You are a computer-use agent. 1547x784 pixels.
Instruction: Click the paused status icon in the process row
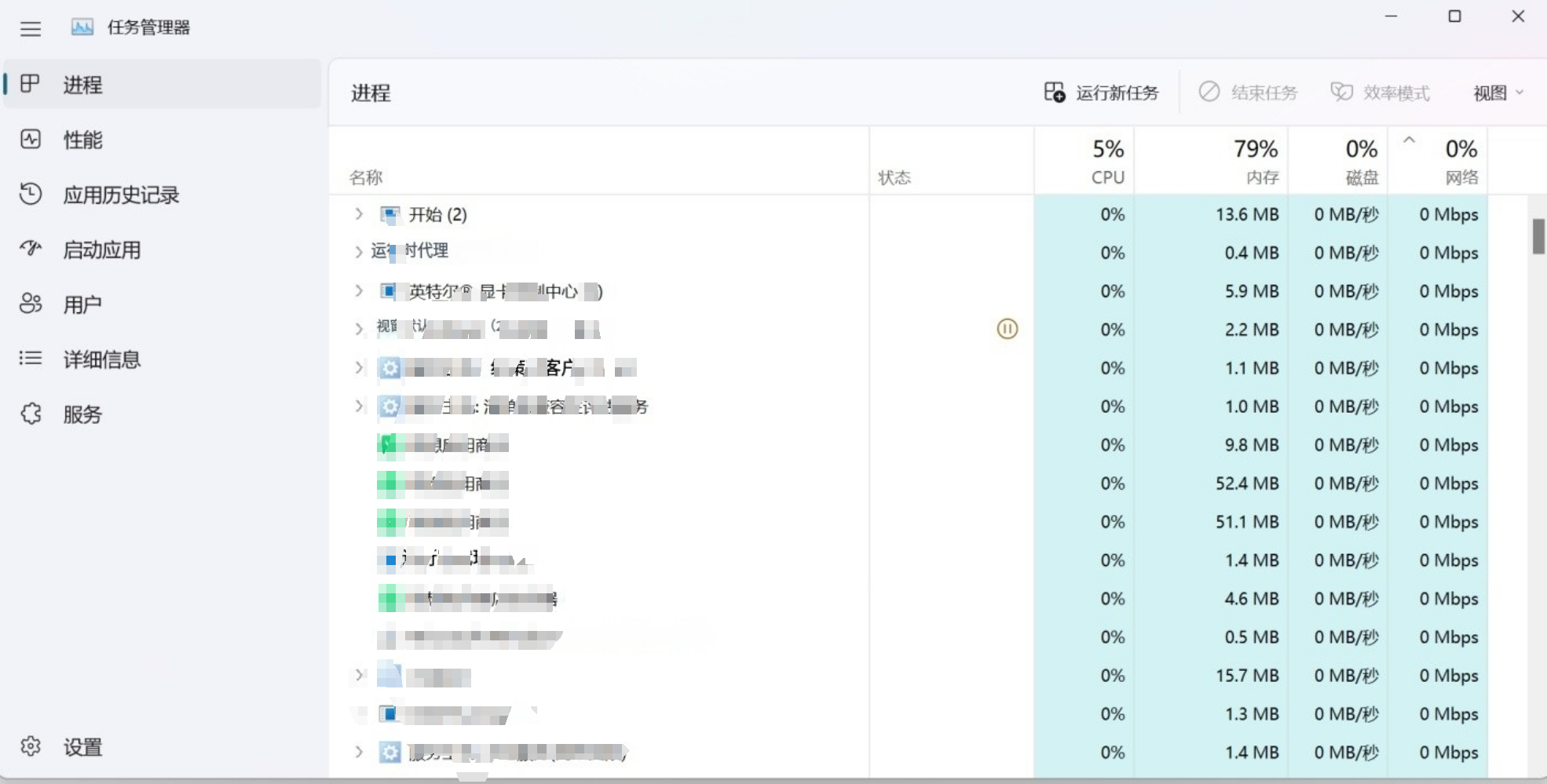(1008, 329)
